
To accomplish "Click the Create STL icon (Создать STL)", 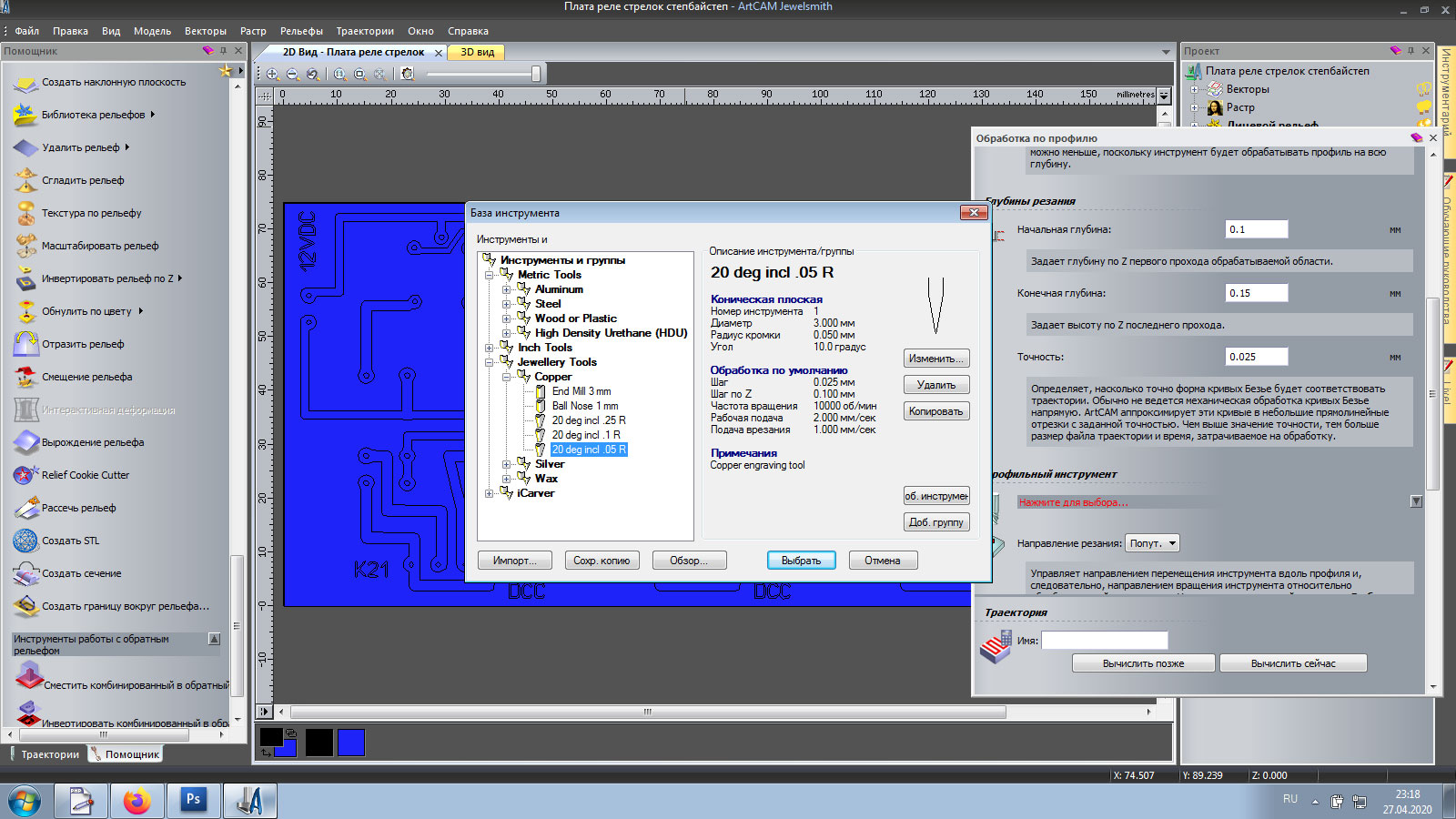I will [25, 541].
